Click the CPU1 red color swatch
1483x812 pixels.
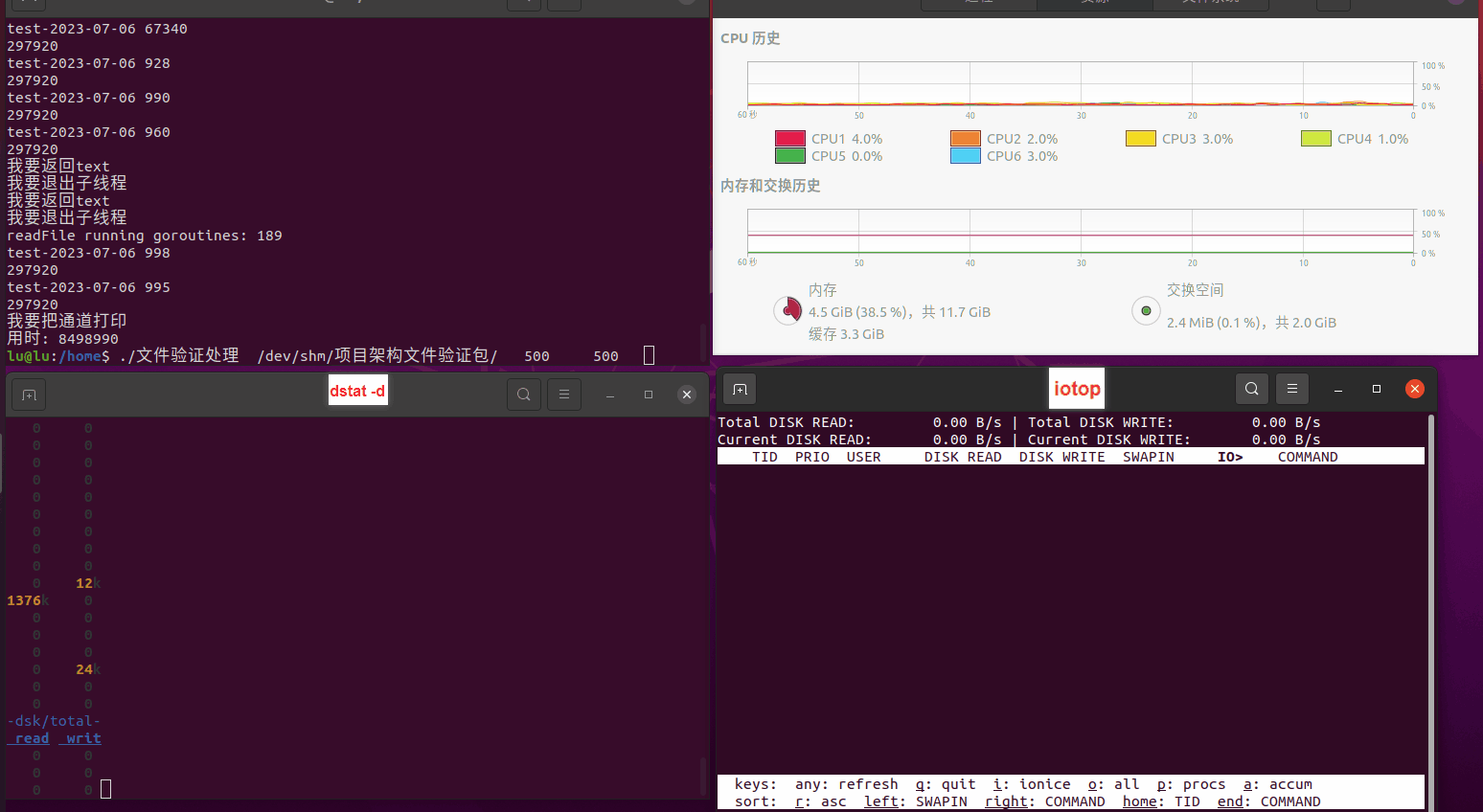pyautogui.click(x=789, y=139)
